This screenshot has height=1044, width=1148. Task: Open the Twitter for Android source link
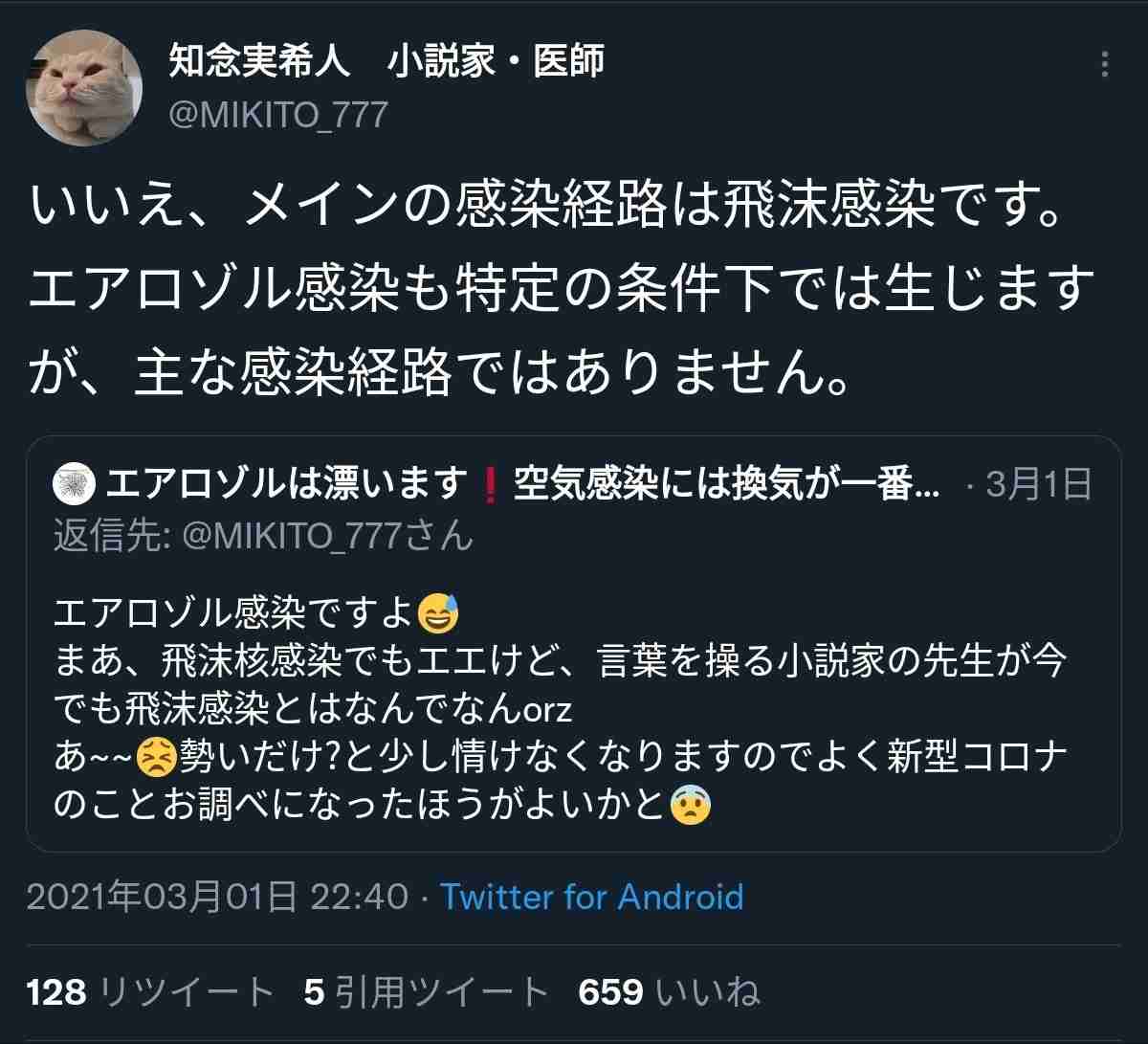[x=591, y=897]
